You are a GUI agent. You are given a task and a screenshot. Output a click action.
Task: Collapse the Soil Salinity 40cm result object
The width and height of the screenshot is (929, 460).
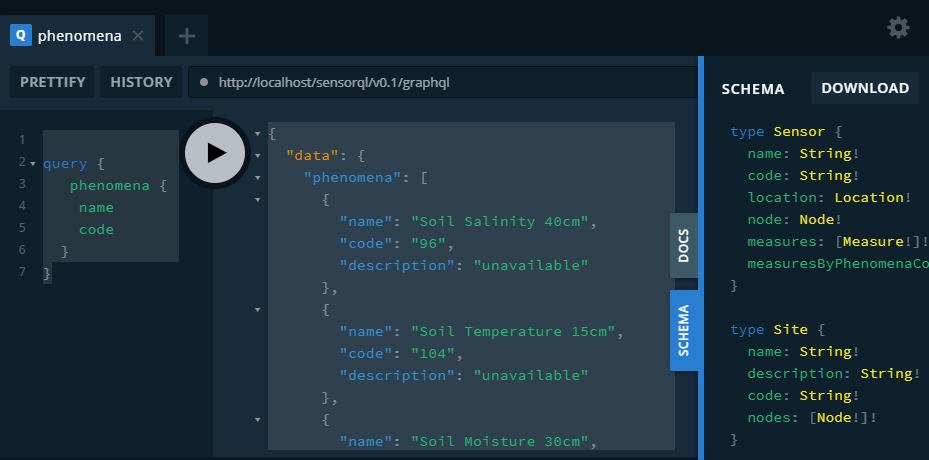pos(259,199)
